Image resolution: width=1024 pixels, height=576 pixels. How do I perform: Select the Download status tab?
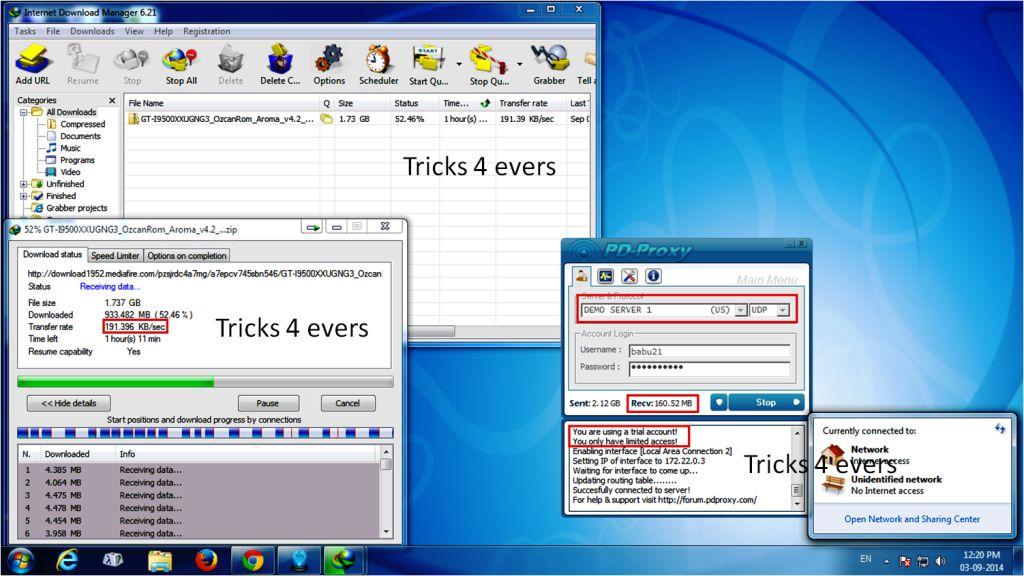pyautogui.click(x=53, y=254)
